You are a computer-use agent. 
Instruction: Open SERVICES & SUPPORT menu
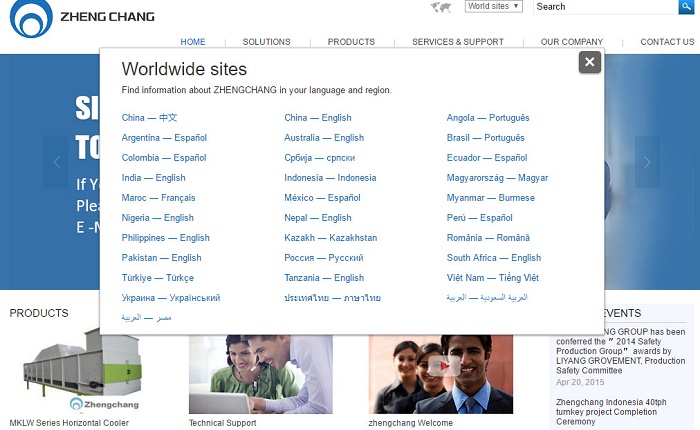pos(458,42)
